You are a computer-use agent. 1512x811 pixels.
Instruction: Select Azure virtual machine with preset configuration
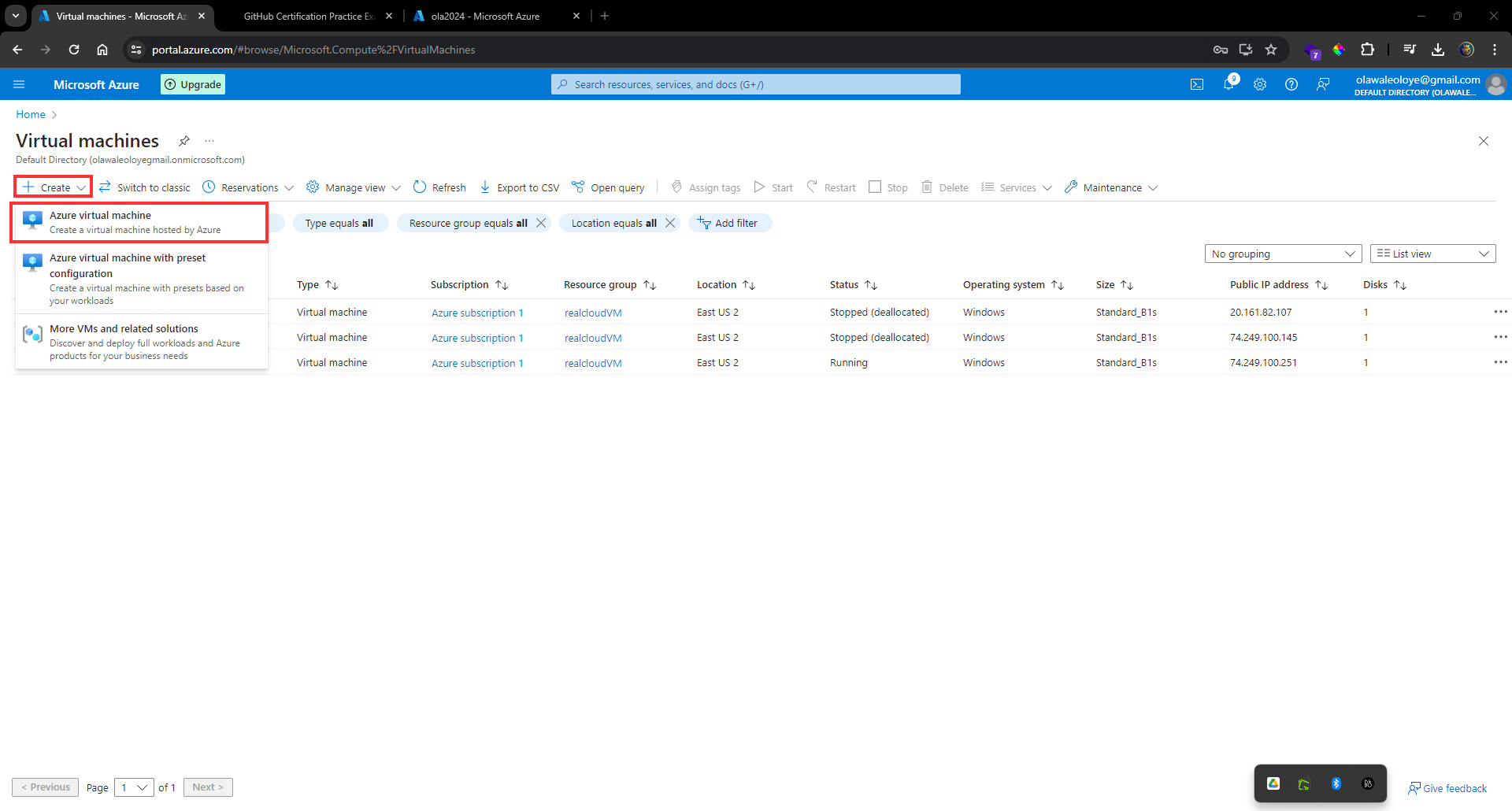click(x=140, y=277)
